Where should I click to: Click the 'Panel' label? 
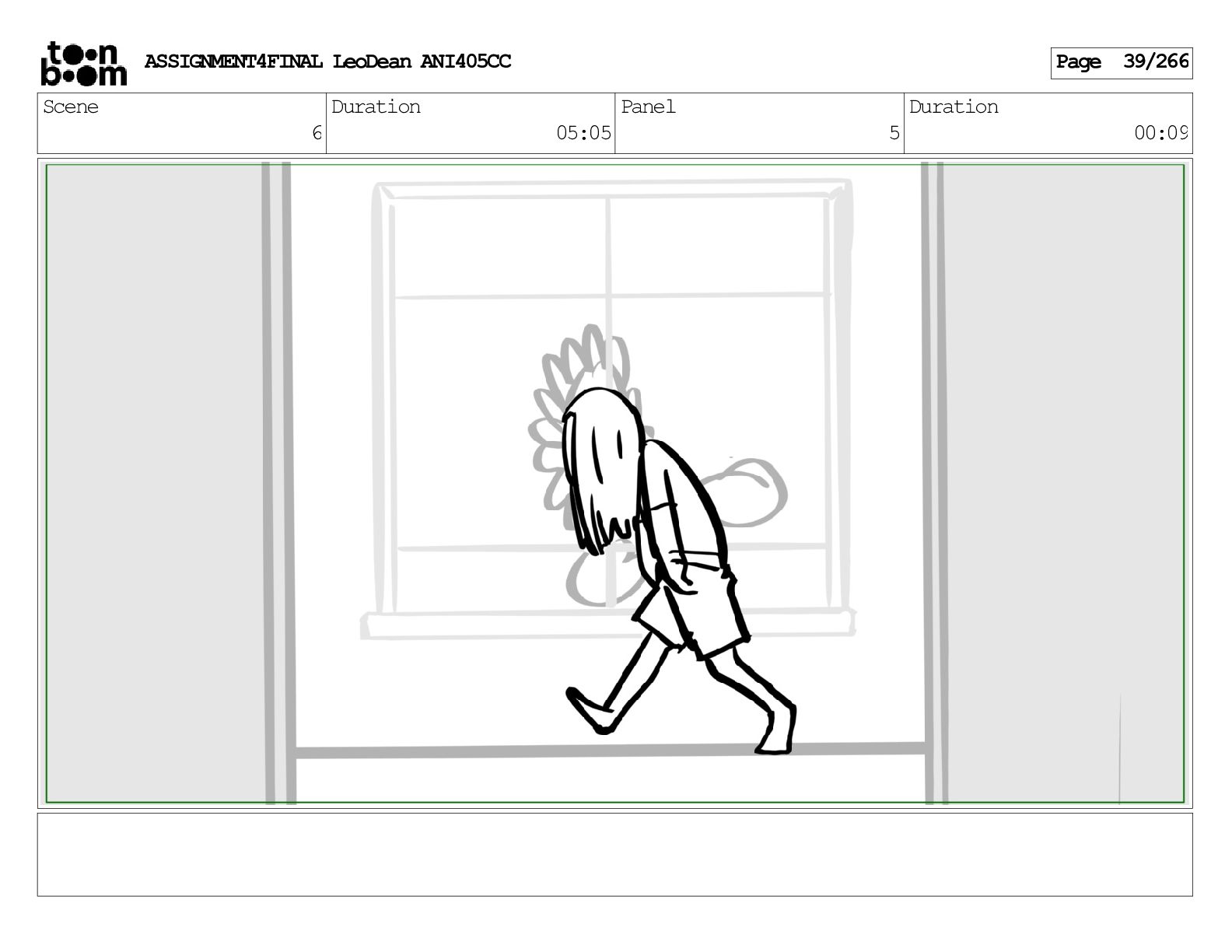[648, 107]
